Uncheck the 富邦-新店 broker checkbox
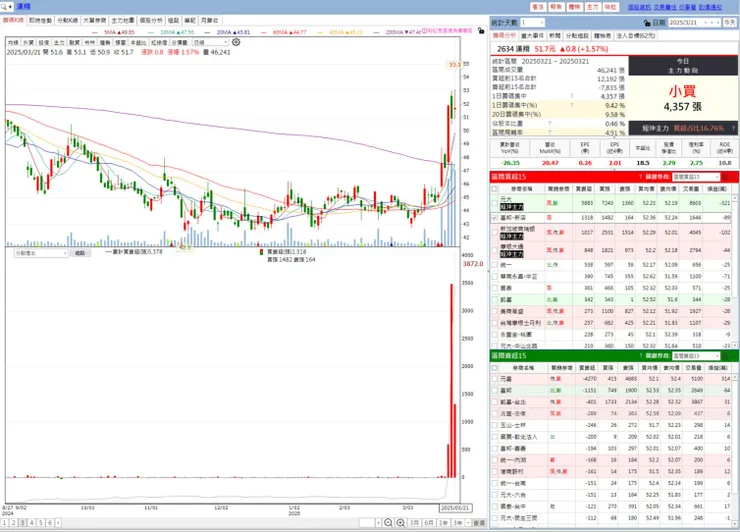Image resolution: width=740 pixels, height=532 pixels. (x=494, y=218)
